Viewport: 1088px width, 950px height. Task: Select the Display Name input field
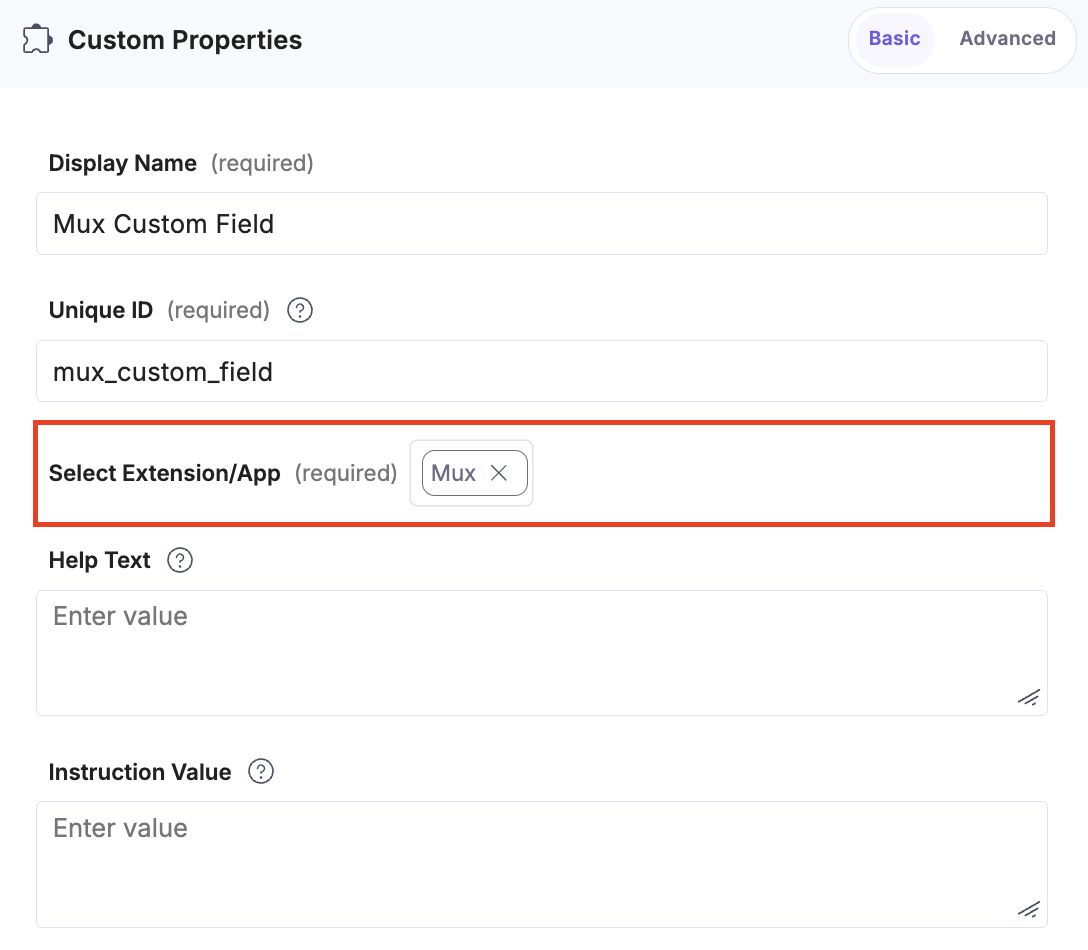click(541, 223)
